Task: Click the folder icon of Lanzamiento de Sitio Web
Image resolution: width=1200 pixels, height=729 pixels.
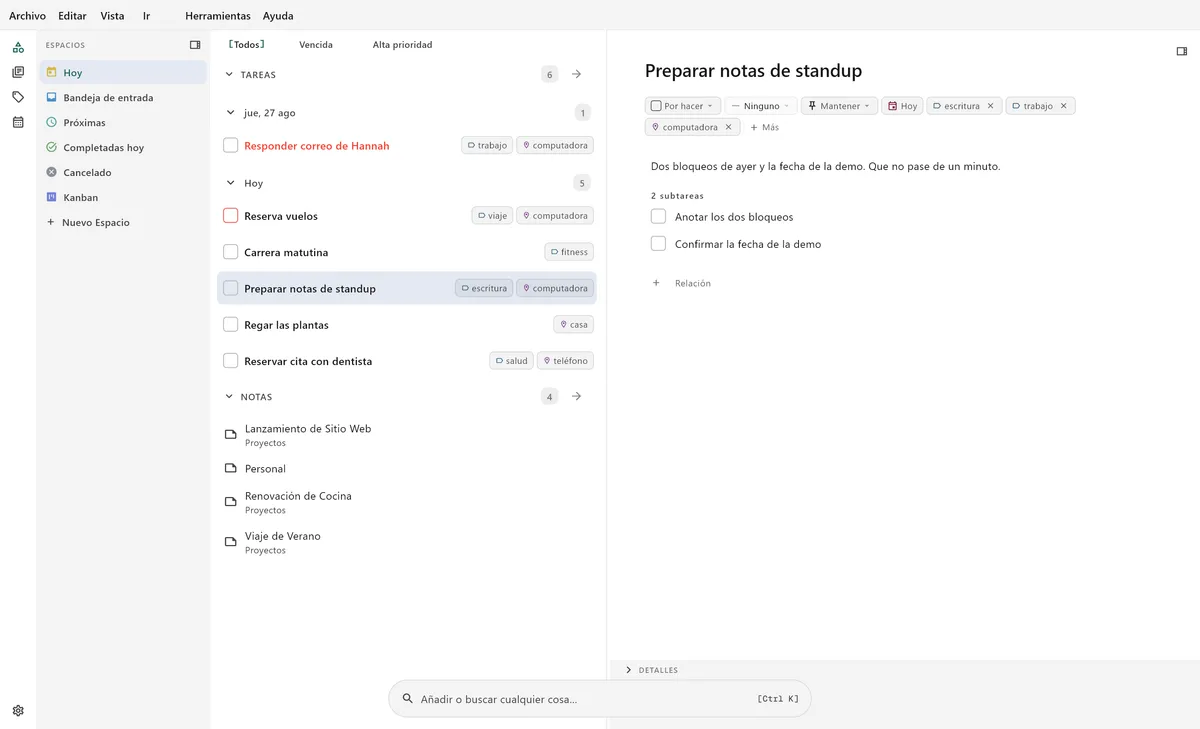Action: point(231,435)
